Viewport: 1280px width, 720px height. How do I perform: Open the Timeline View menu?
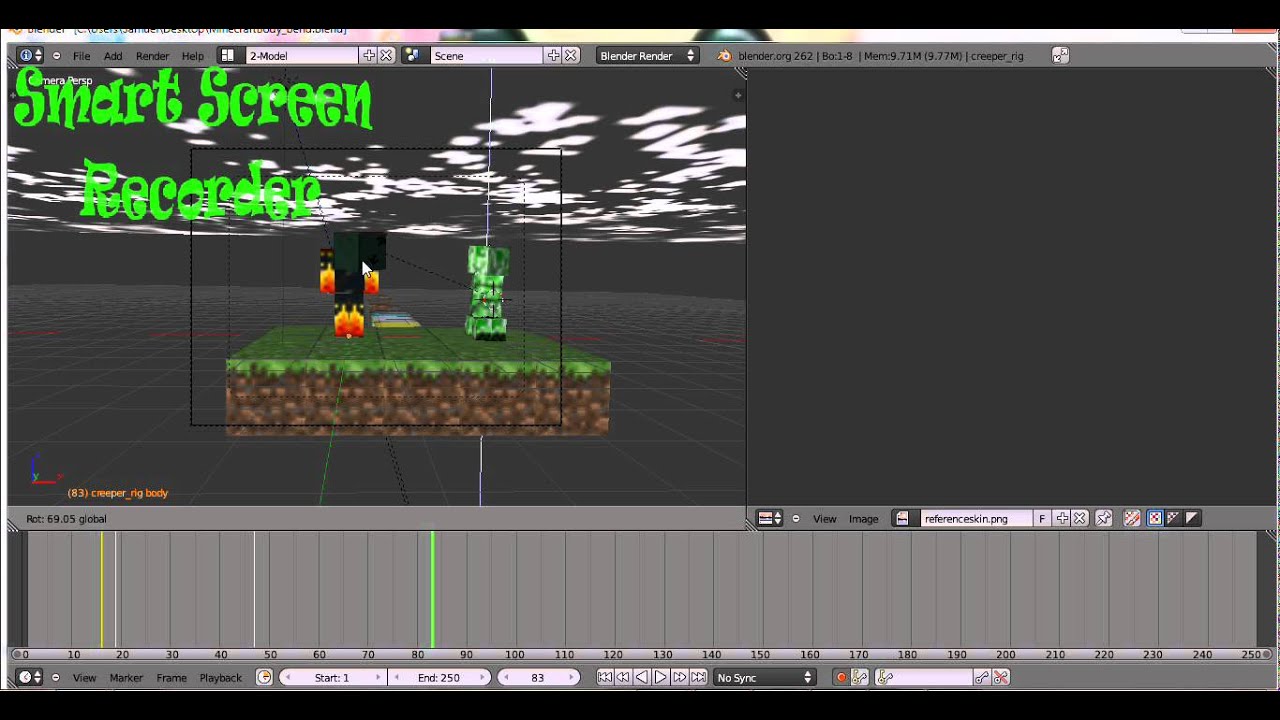click(x=84, y=677)
